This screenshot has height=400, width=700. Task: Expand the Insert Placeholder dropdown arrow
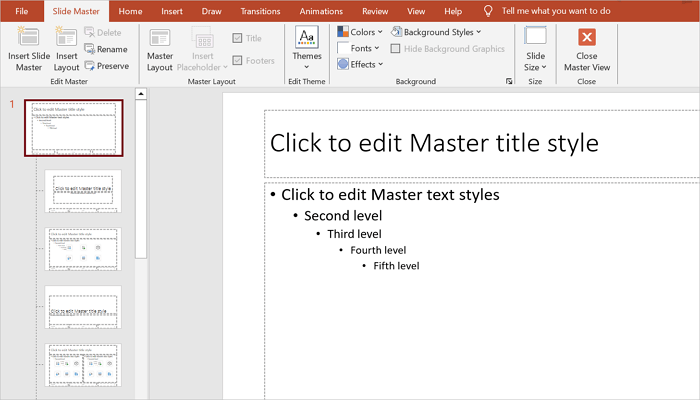[225, 67]
